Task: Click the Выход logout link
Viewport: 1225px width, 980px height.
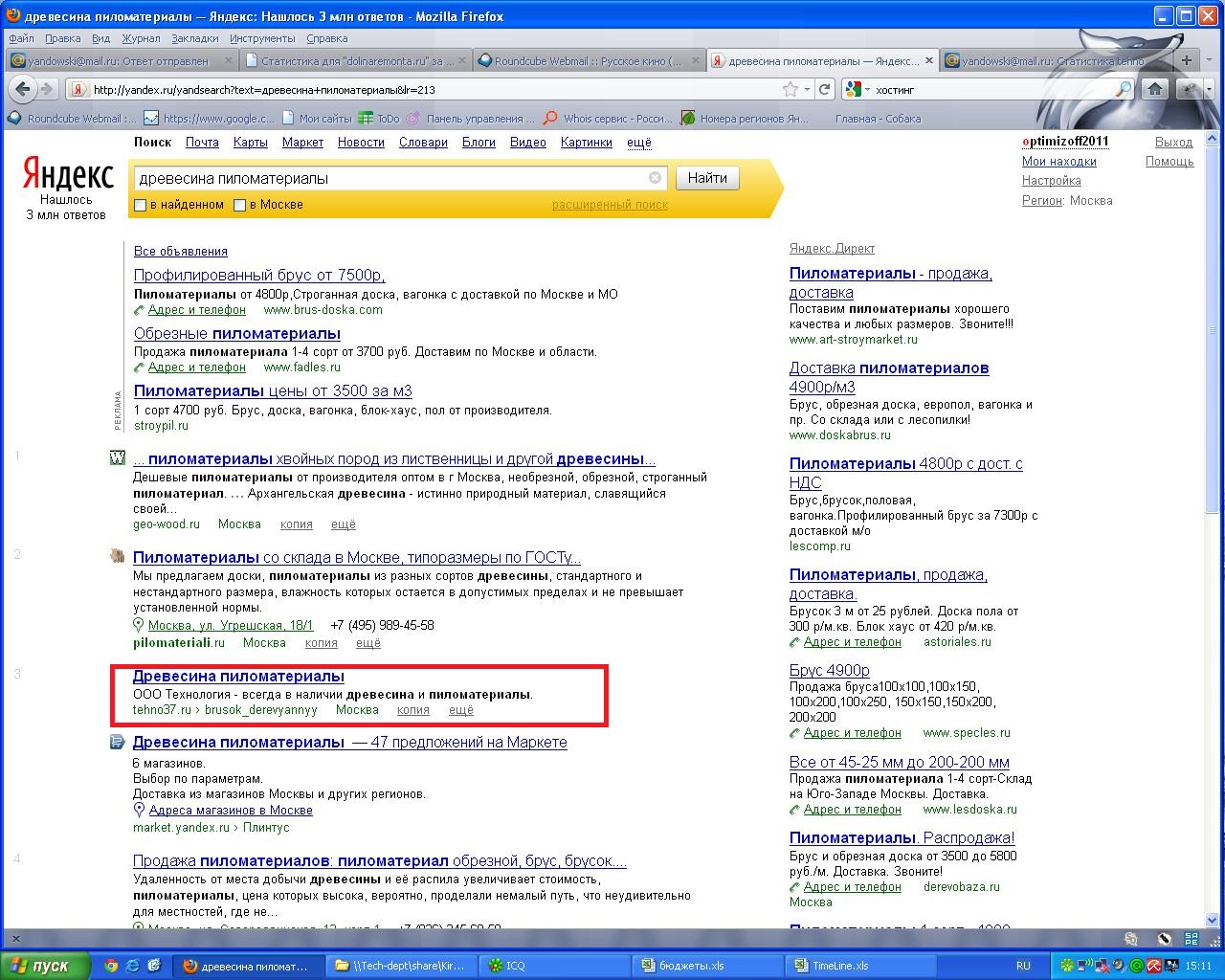Action: (x=1174, y=142)
